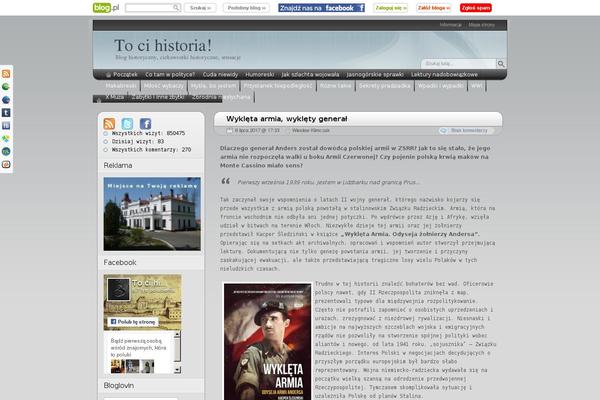Open Przystanek Niepodległość category

278,86
